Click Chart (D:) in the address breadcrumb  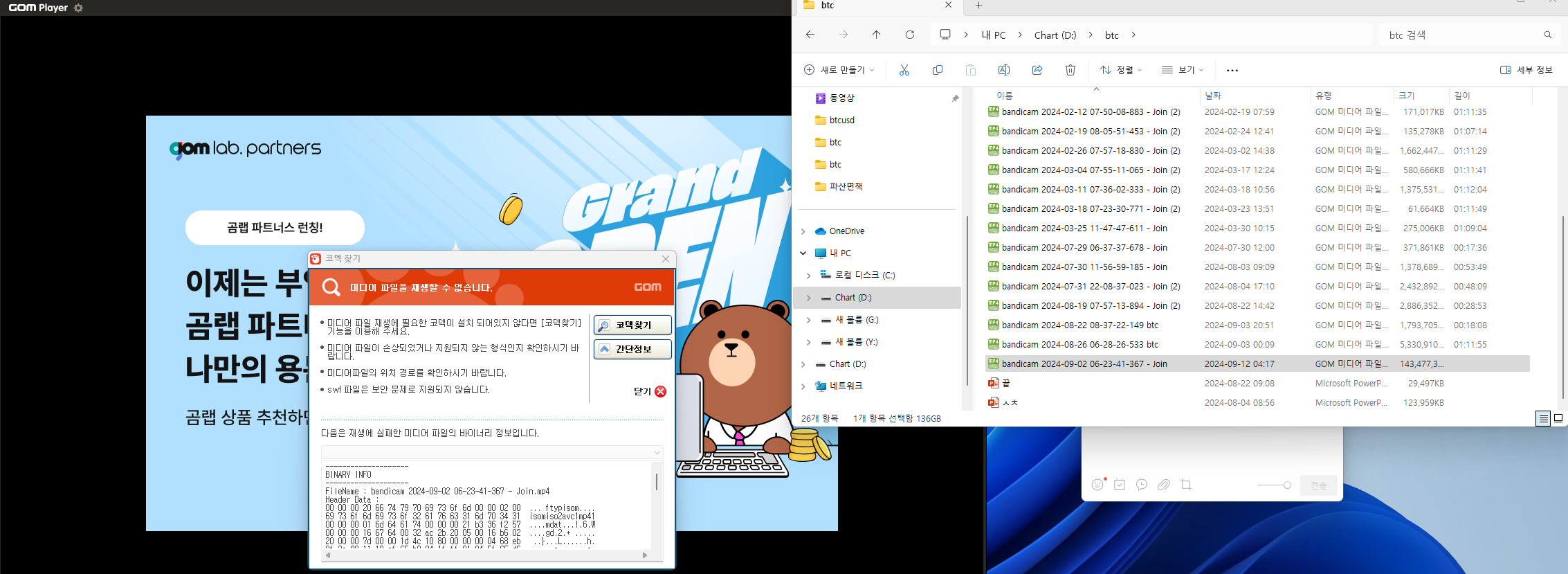pyautogui.click(x=1055, y=35)
